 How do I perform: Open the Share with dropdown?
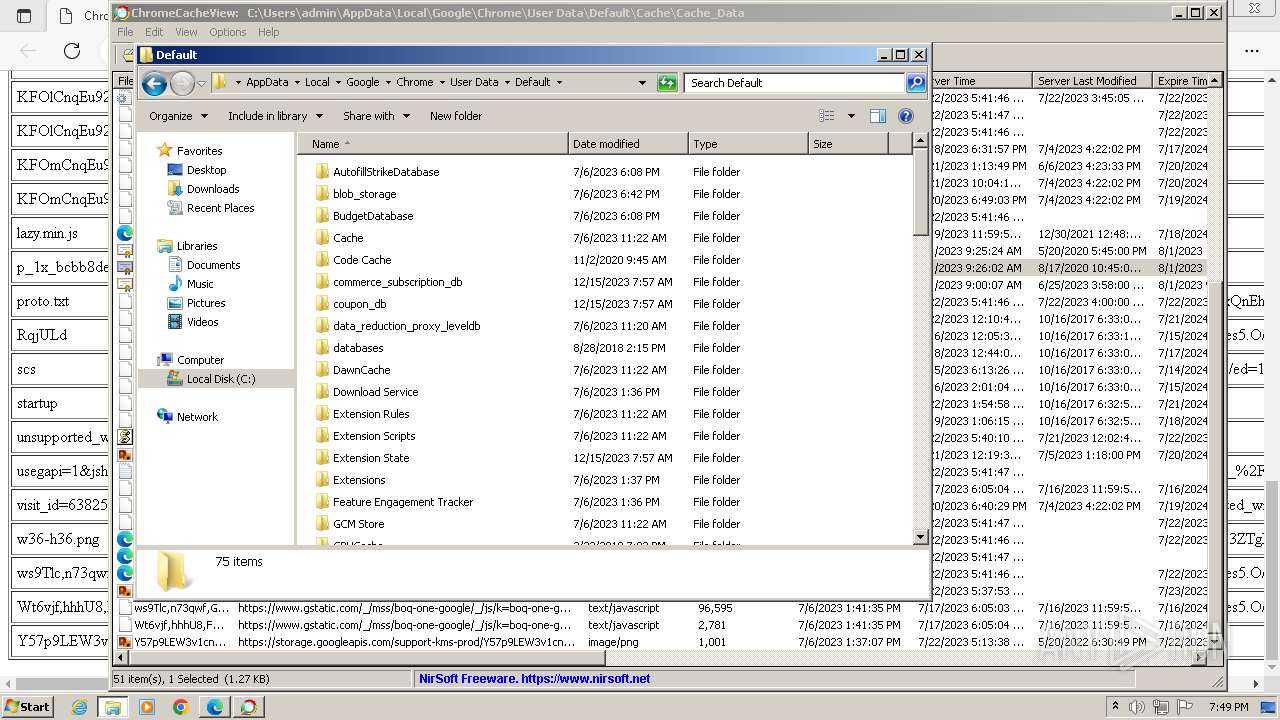click(x=376, y=116)
